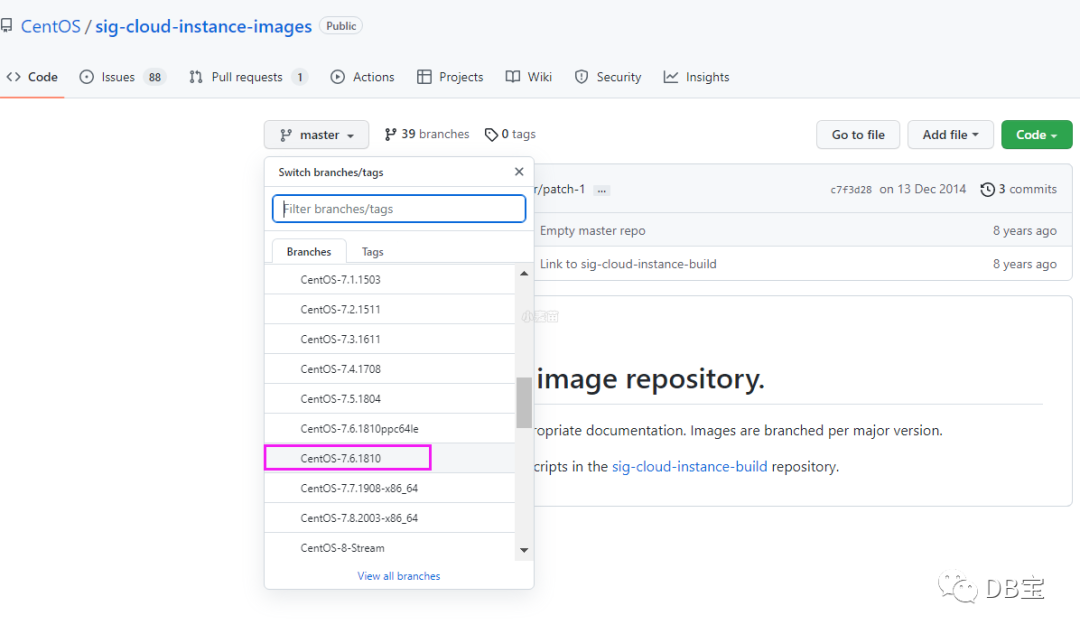Select the Branches tab
Image resolution: width=1080 pixels, height=634 pixels.
tap(308, 252)
